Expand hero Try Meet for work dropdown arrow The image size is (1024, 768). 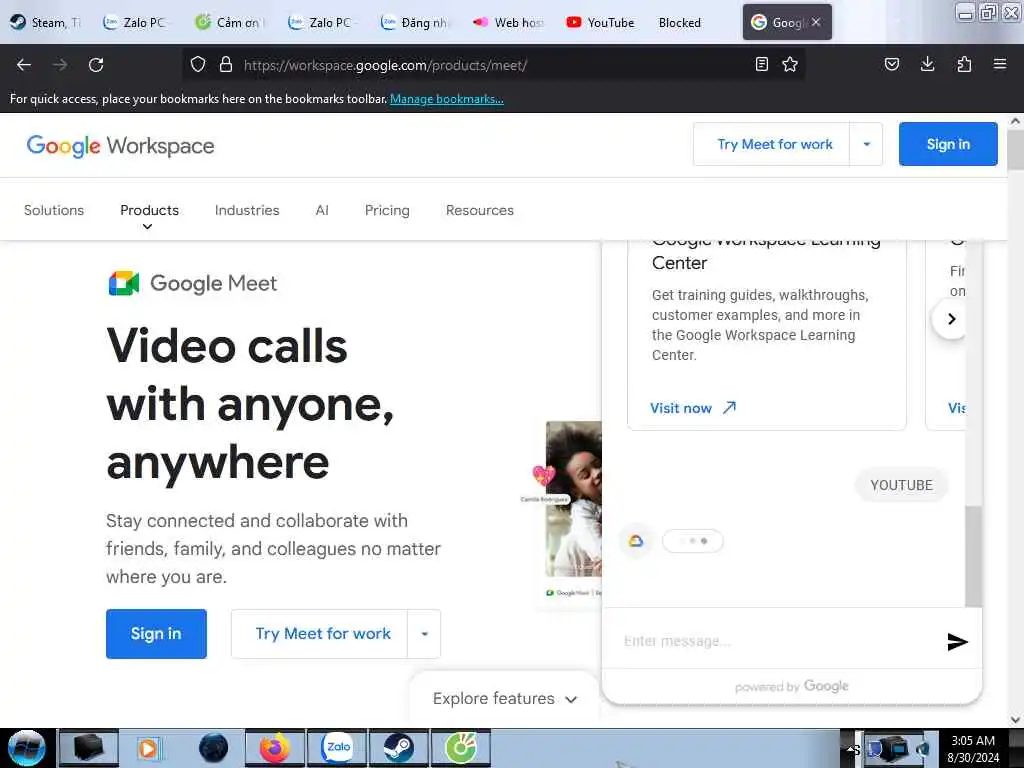[x=424, y=634]
